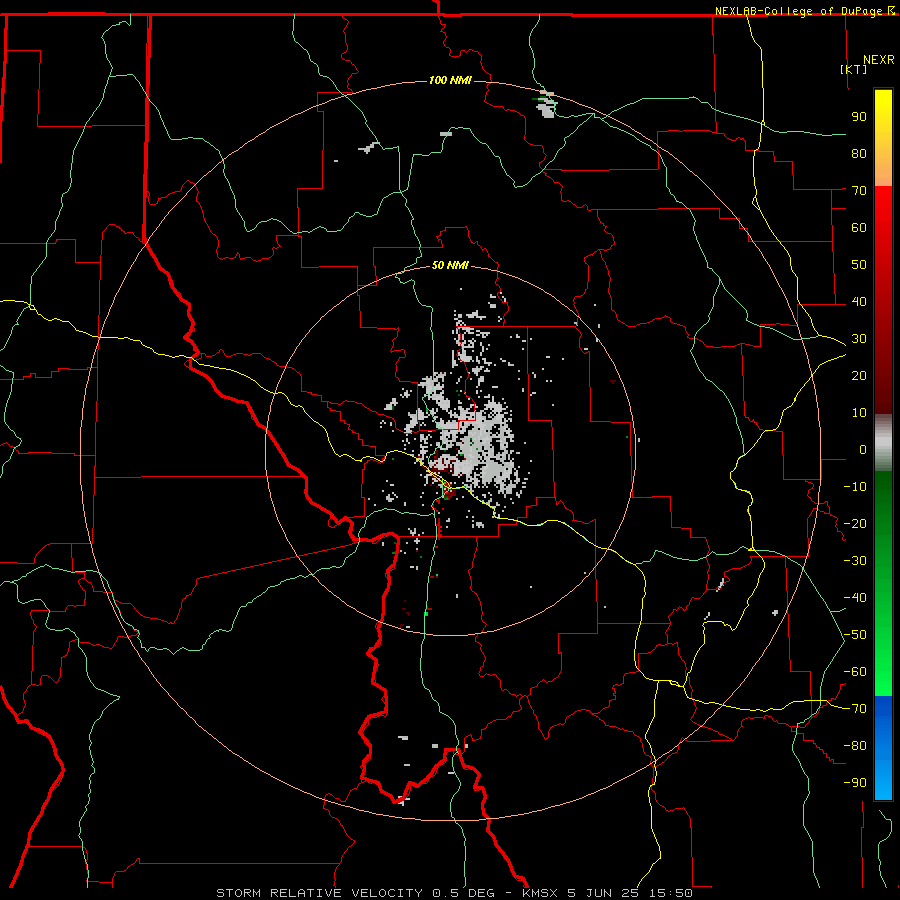The height and width of the screenshot is (900, 900).
Task: Click the [KT] units label above the scale
Action: (x=854, y=69)
